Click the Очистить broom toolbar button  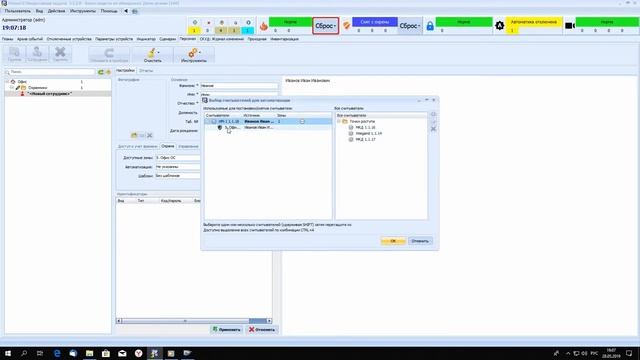(x=152, y=55)
